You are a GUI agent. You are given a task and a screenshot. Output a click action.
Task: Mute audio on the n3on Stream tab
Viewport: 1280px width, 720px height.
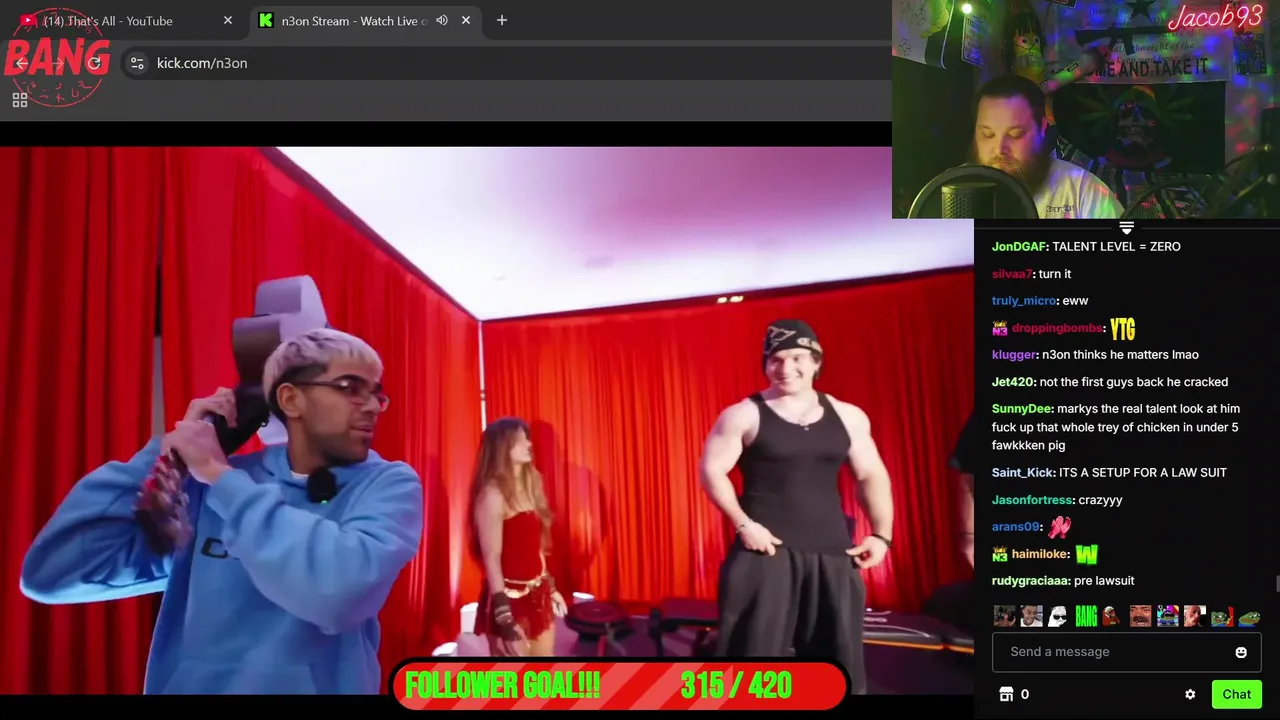point(441,20)
